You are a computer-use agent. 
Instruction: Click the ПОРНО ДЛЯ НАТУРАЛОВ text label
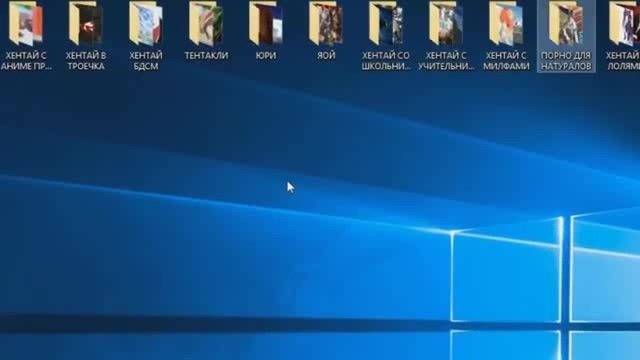tap(566, 61)
